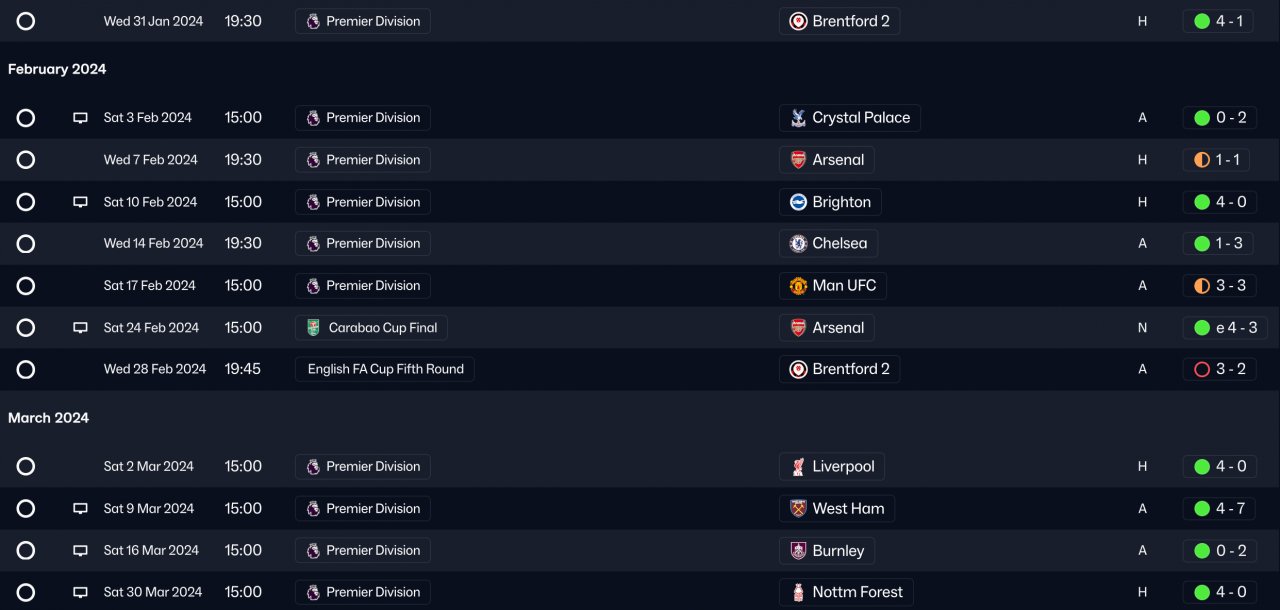This screenshot has height=610, width=1280.
Task: Open the West Ham team link
Action: pos(837,509)
